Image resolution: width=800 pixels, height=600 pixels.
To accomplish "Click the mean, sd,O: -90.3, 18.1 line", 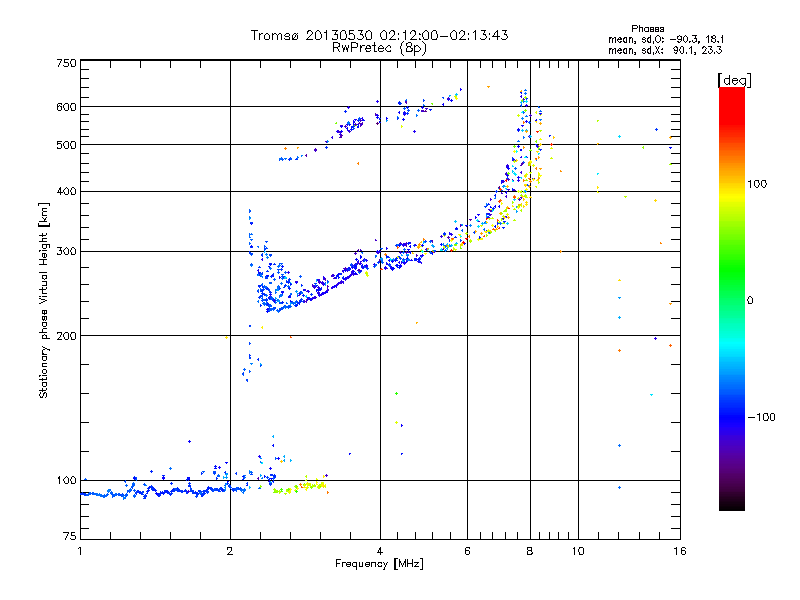I will pos(666,40).
